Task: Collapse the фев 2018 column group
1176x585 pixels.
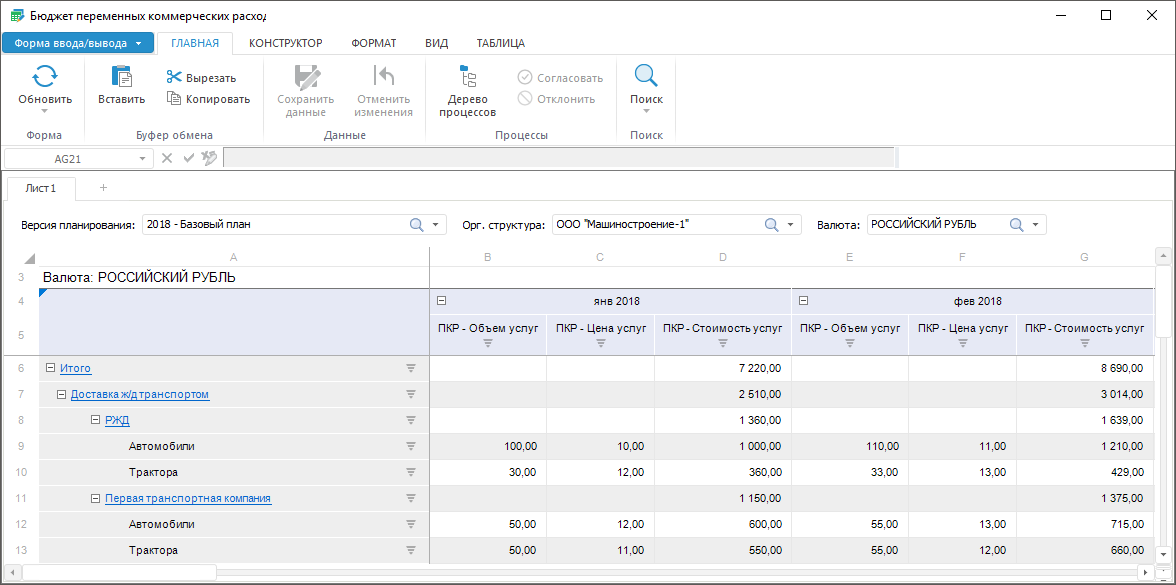Action: coord(803,301)
